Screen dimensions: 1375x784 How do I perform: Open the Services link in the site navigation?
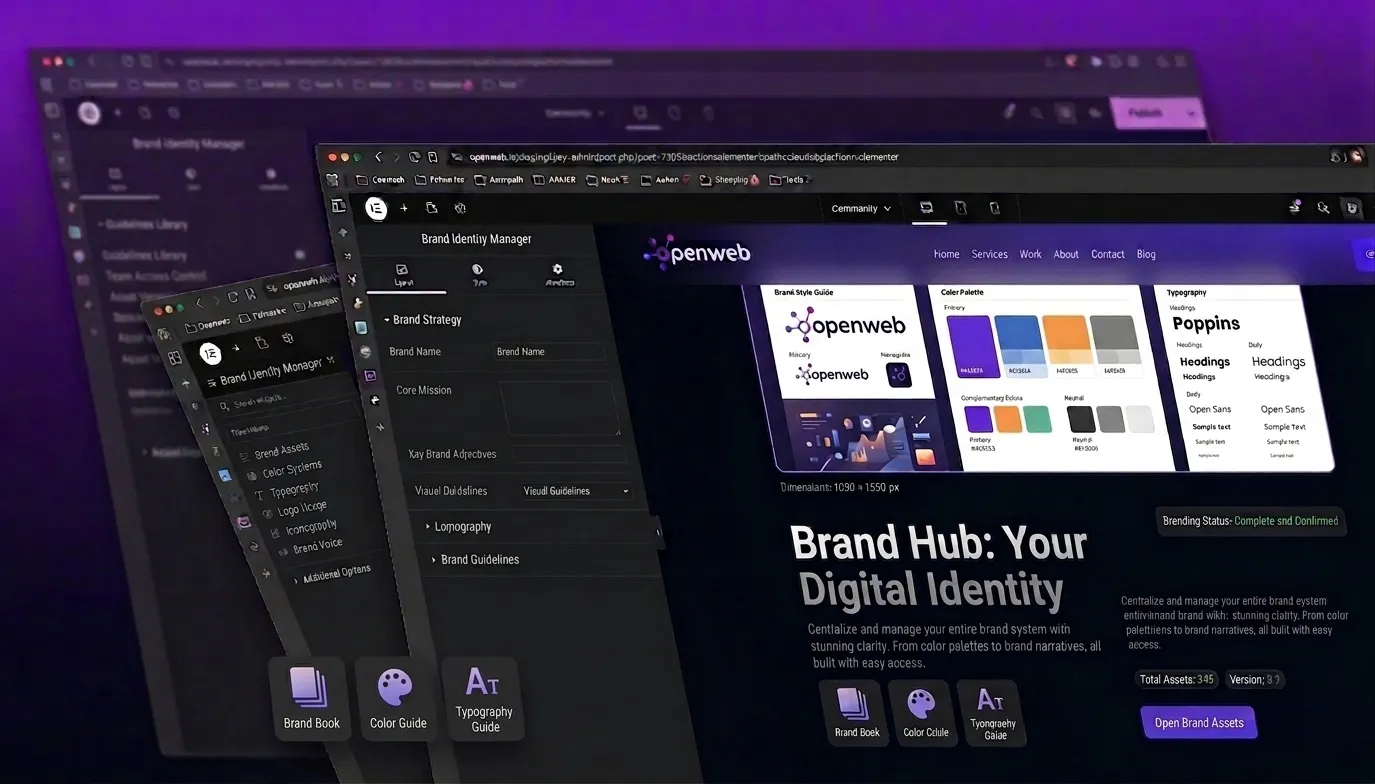990,254
